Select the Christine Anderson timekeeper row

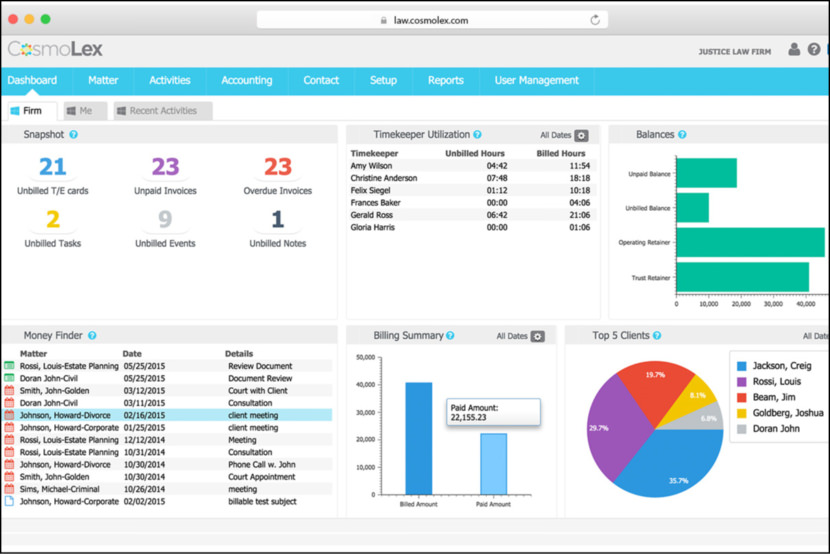click(x=473, y=178)
